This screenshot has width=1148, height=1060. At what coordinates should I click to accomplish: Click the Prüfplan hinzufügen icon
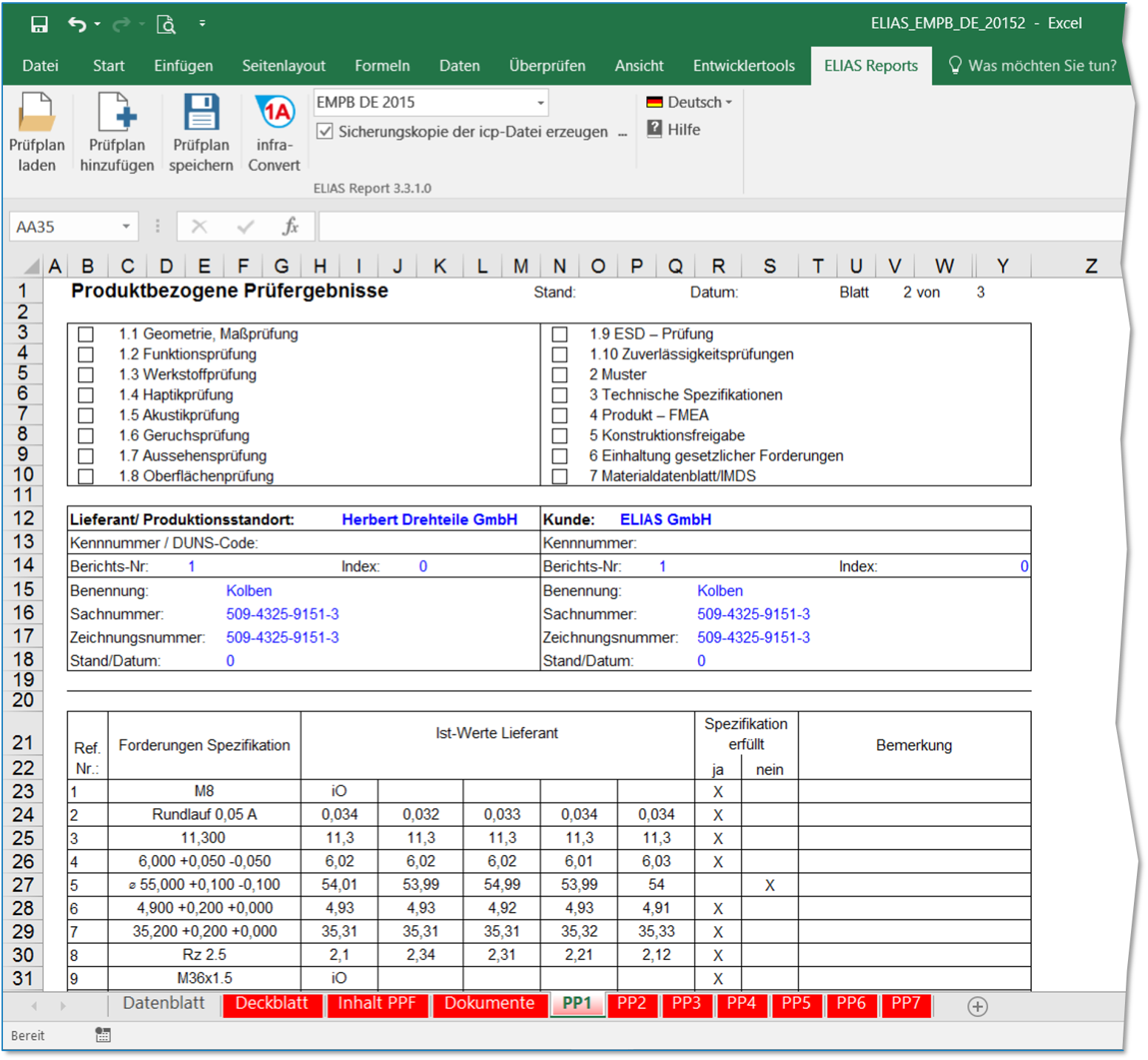click(x=117, y=113)
